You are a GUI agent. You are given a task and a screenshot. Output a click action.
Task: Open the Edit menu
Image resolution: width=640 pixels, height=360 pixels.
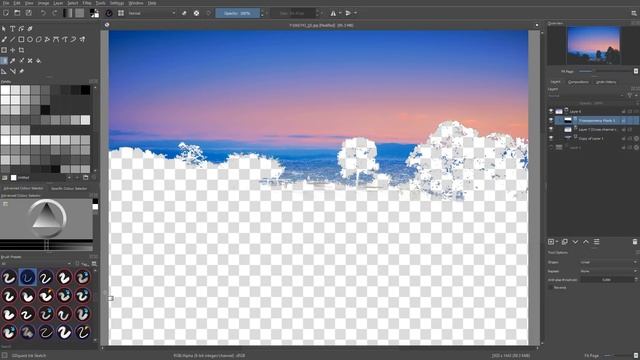point(17,3)
